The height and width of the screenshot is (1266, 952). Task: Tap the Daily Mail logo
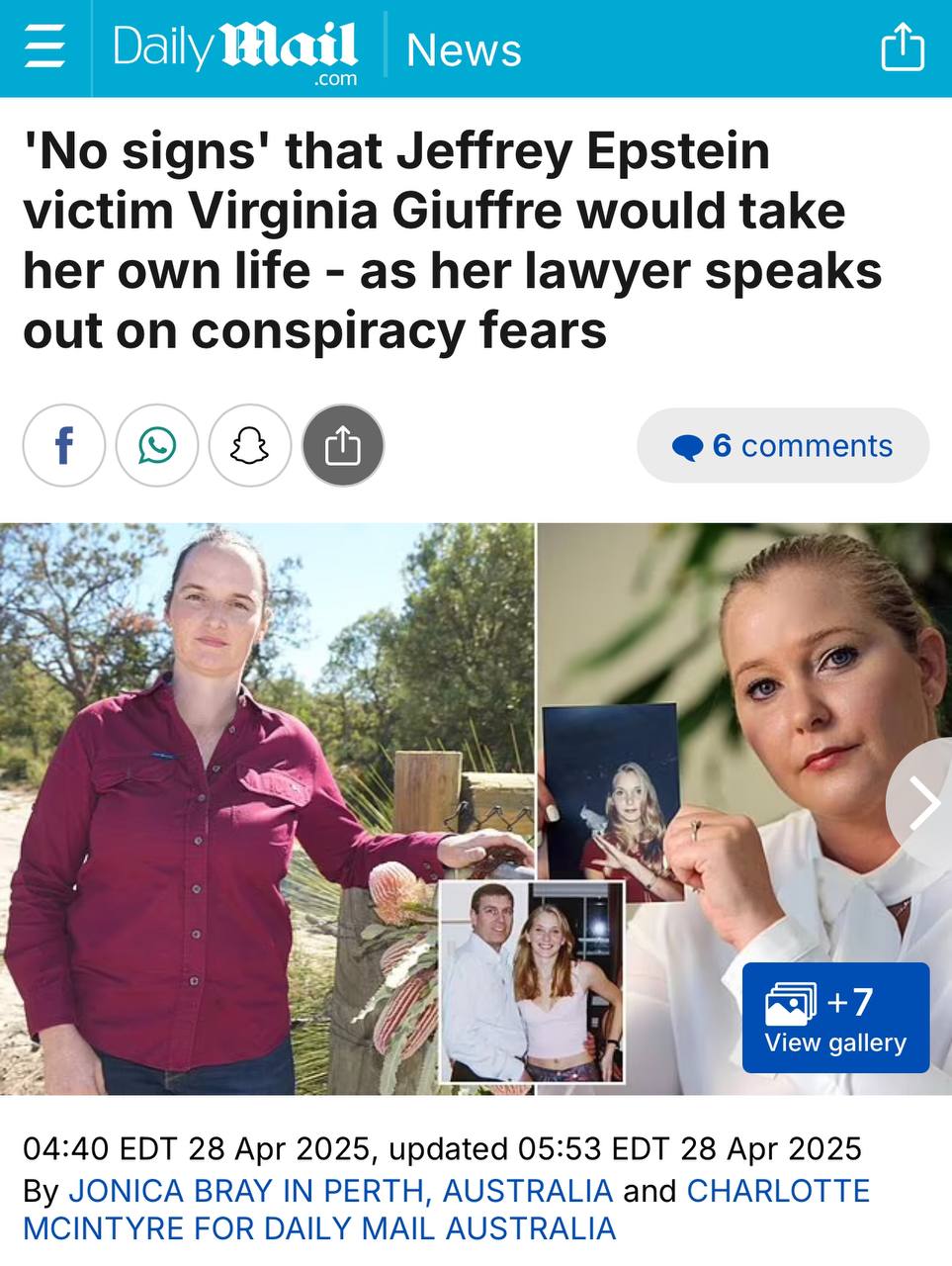click(235, 49)
